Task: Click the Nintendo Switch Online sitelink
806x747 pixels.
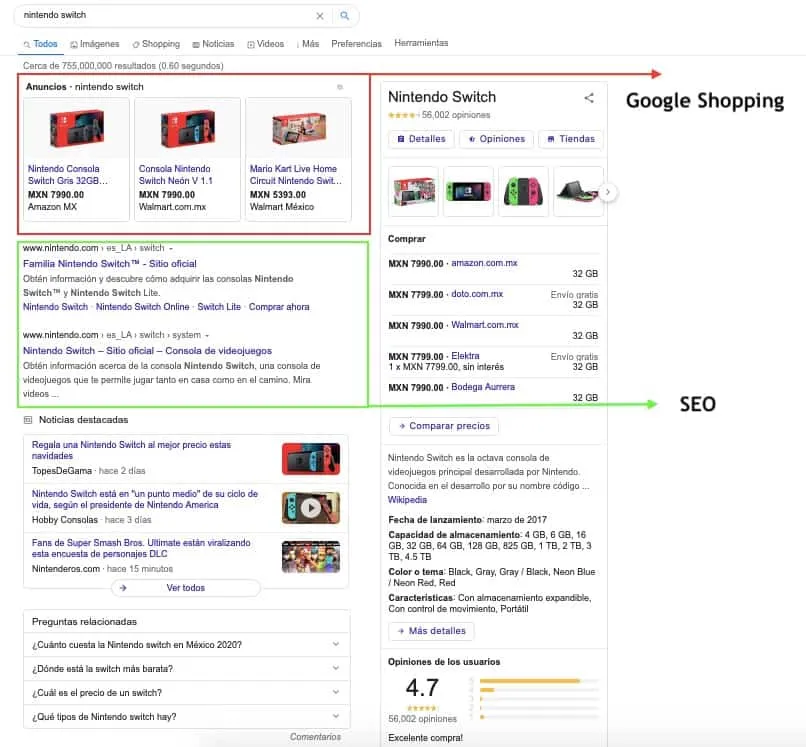Action: coord(142,307)
